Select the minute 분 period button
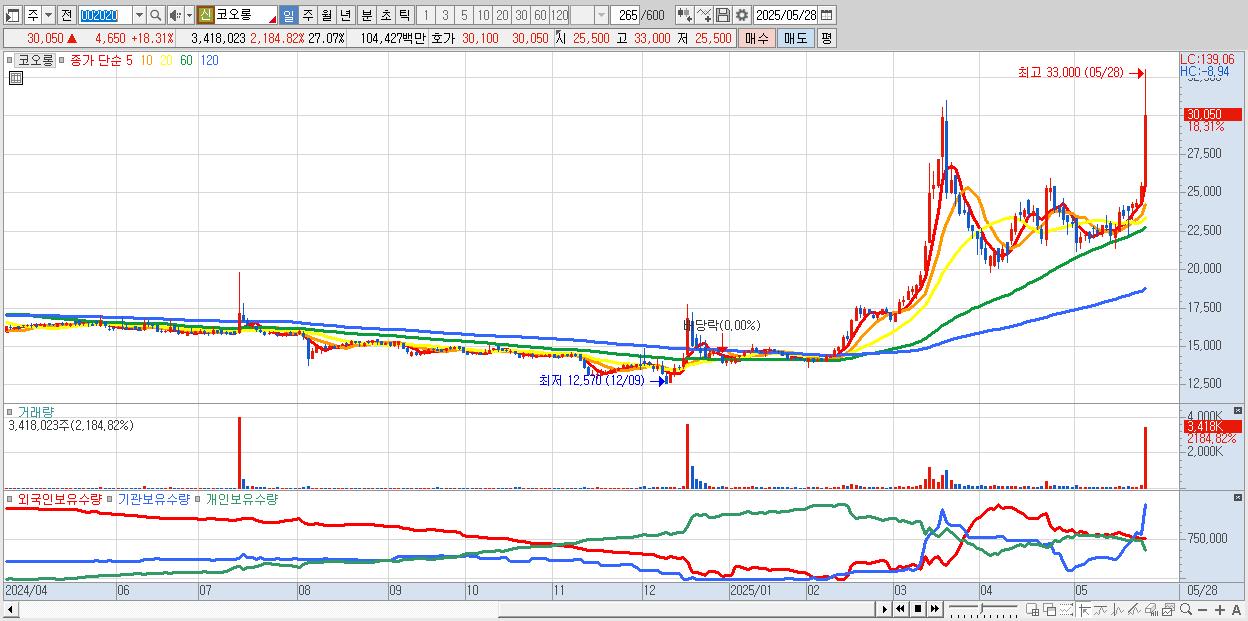Image resolution: width=1248 pixels, height=621 pixels. pyautogui.click(x=366, y=15)
